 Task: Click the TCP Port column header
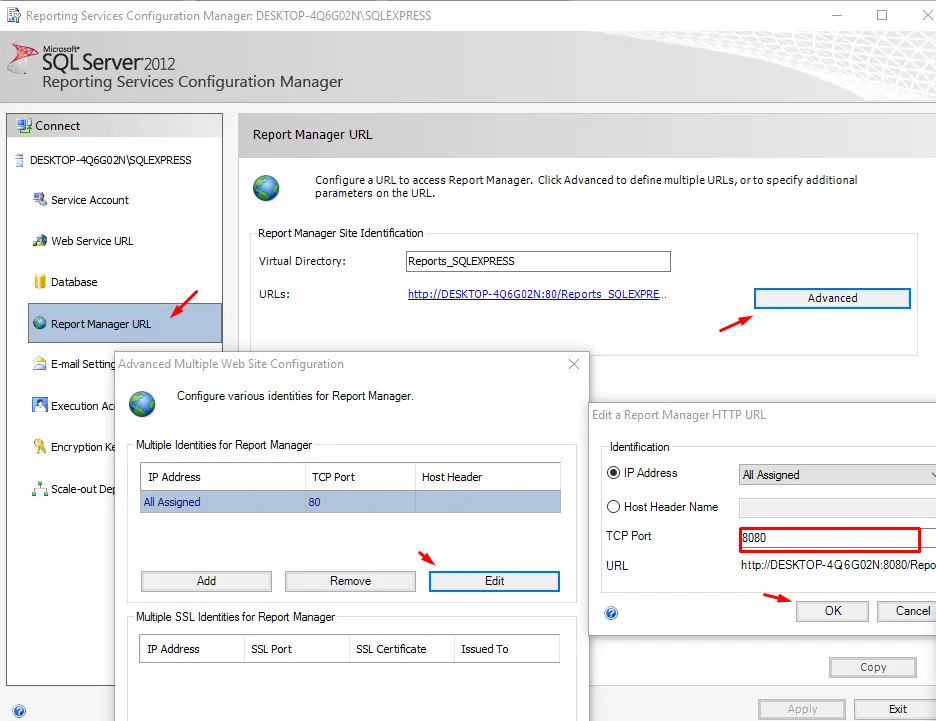(360, 477)
